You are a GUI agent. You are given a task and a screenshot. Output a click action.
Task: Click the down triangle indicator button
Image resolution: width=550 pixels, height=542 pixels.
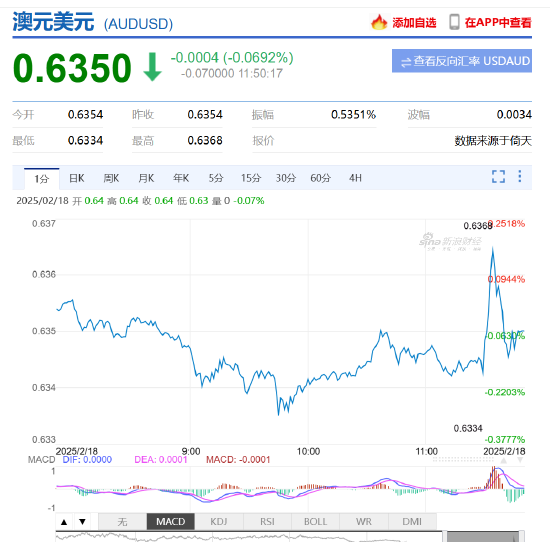point(82,522)
